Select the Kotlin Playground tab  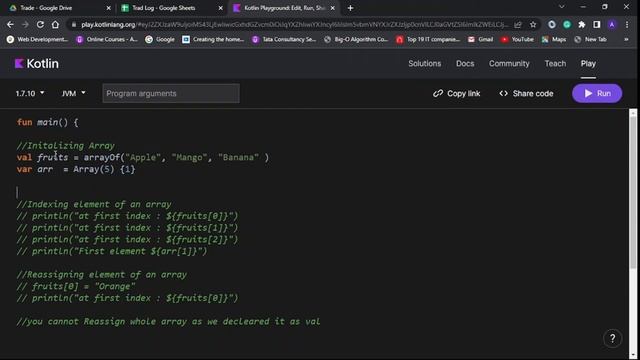[x=284, y=8]
